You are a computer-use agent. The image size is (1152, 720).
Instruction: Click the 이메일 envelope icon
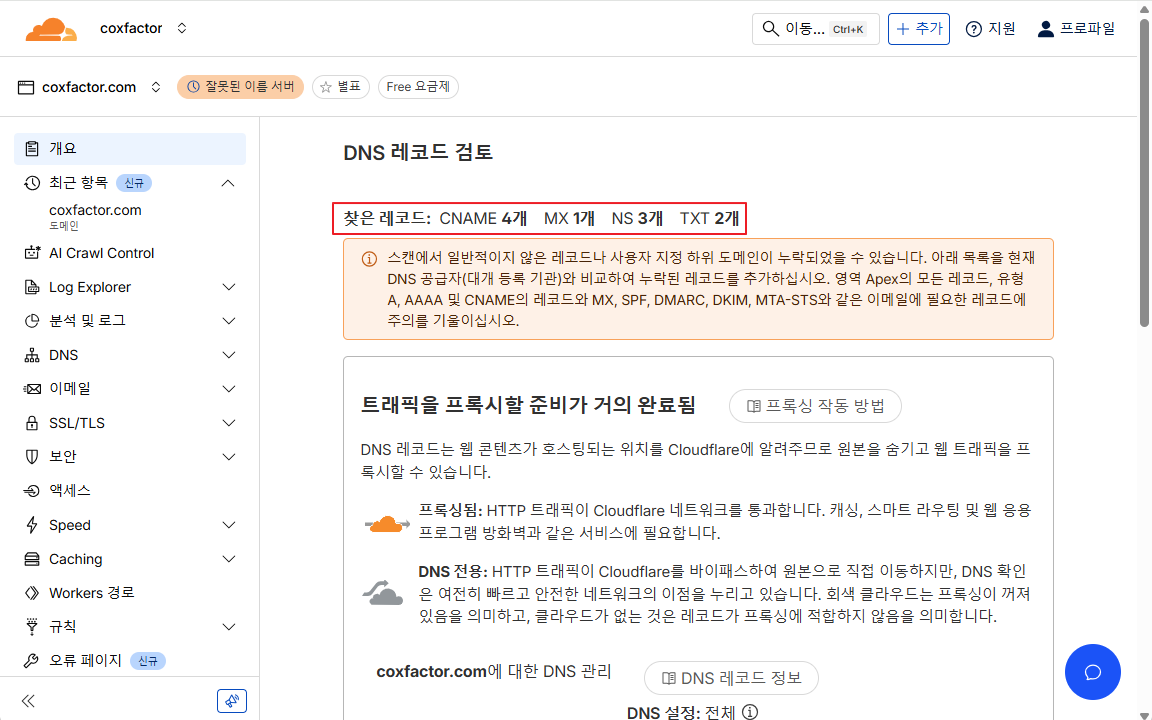pyautogui.click(x=32, y=389)
